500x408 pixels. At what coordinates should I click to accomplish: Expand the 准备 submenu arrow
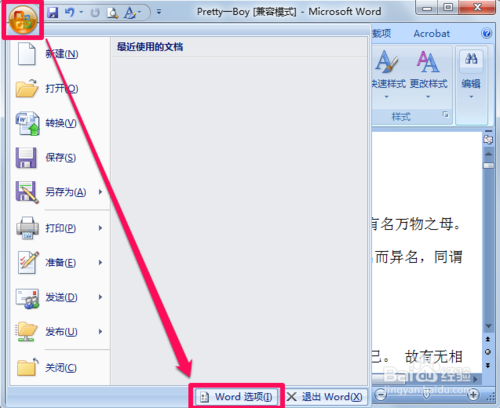coord(100,263)
